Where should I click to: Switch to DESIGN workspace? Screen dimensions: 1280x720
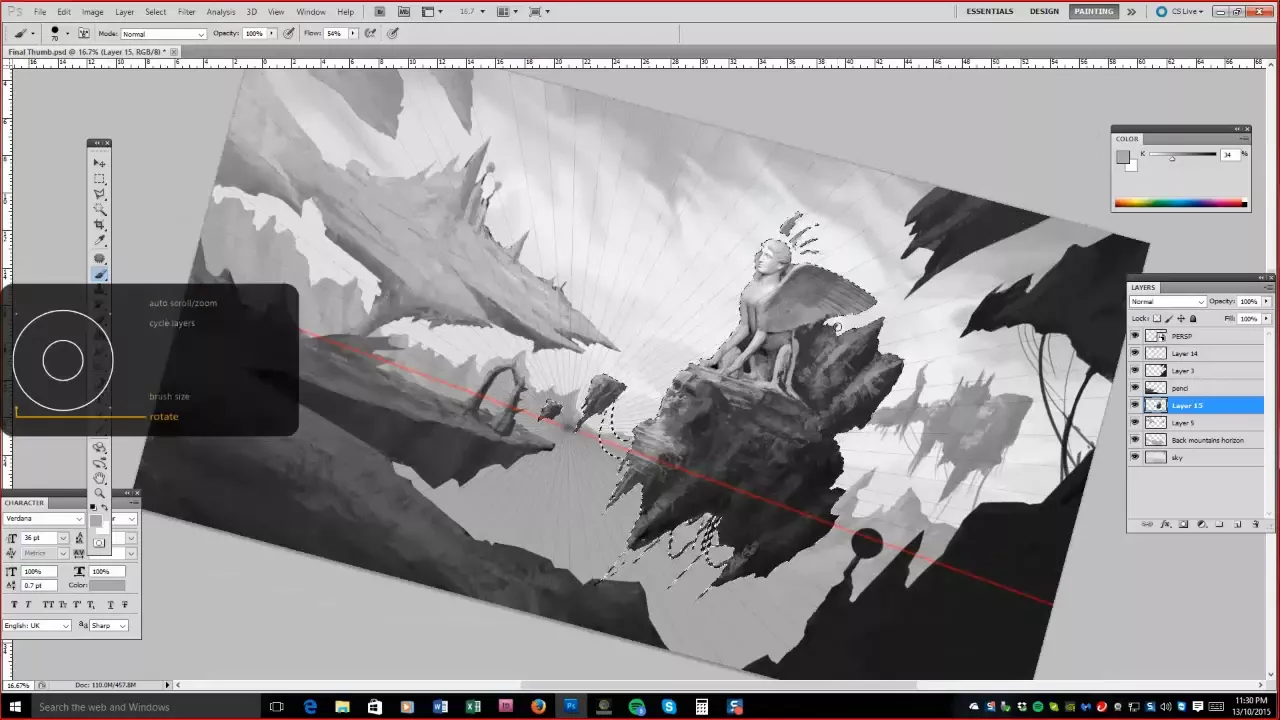(x=1044, y=11)
